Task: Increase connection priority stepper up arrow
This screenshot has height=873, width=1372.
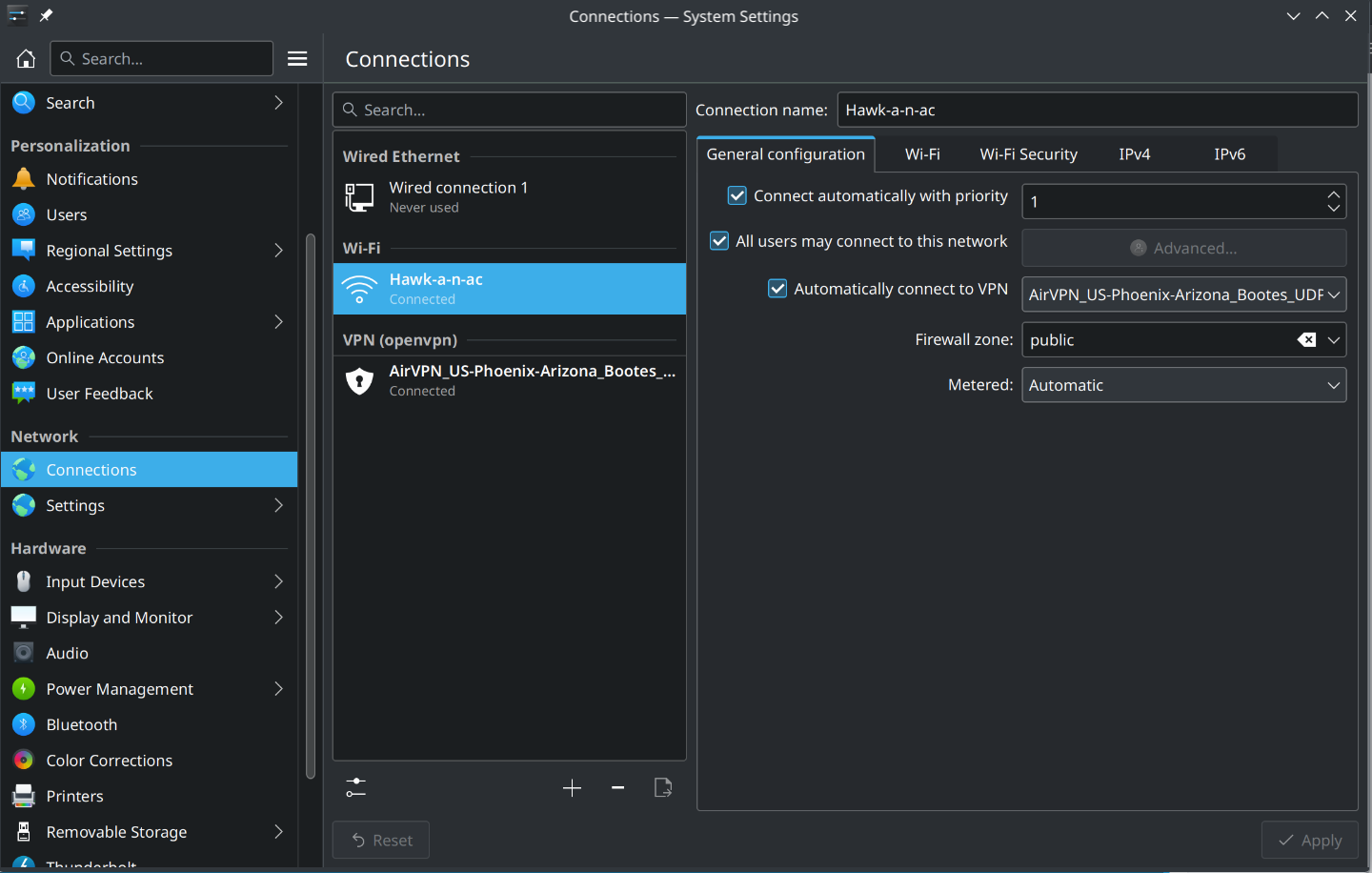Action: (1333, 193)
